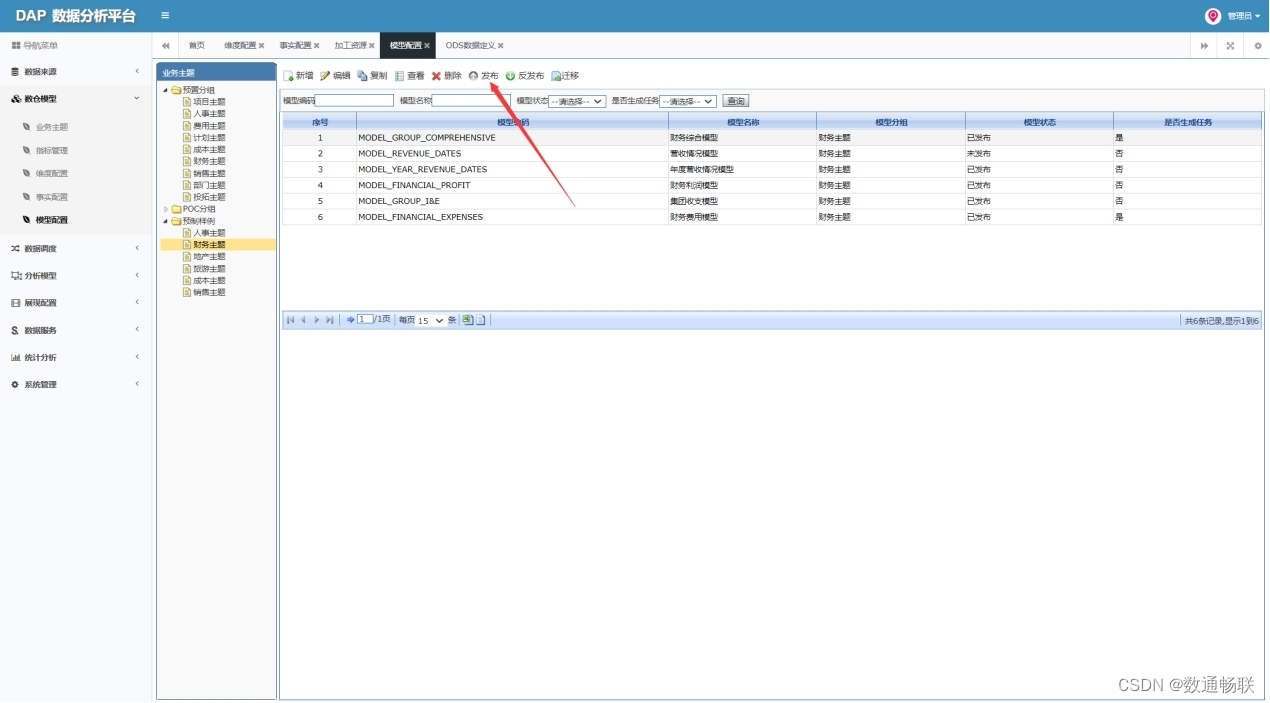The height and width of the screenshot is (703, 1270).
Task: Click the 迁移 (migrate) toolbar icon
Action: (556, 76)
